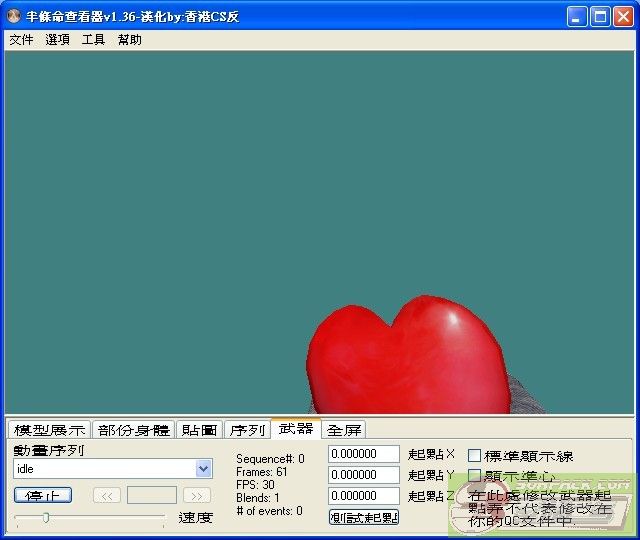Click the 起點Y origin input field
The height and width of the screenshot is (540, 640).
364,475
